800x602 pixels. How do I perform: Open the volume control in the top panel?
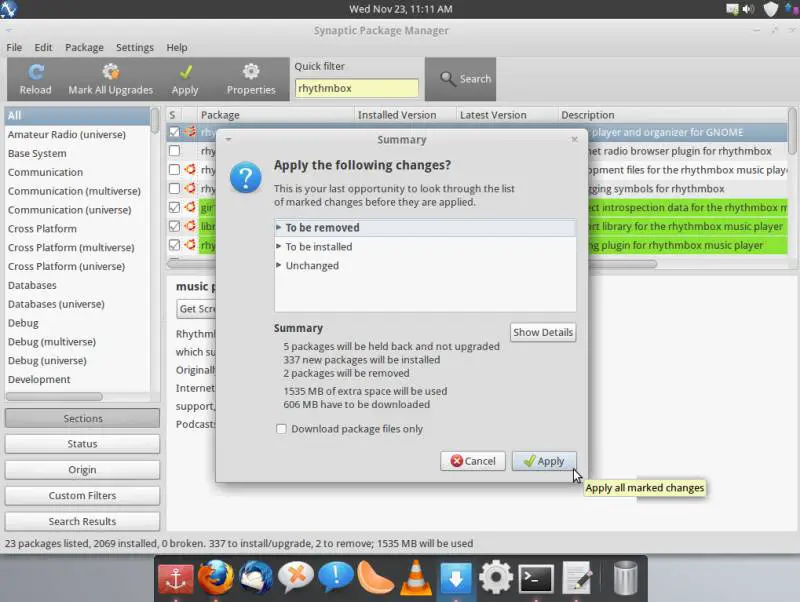(748, 9)
